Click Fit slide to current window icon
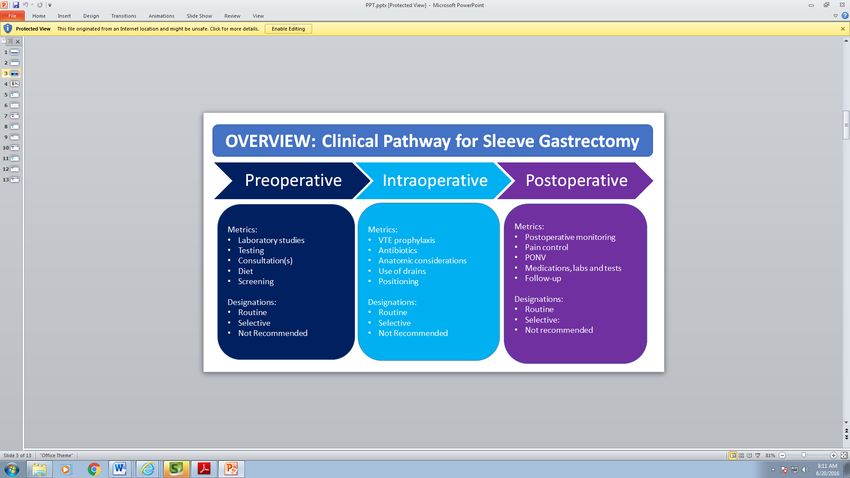This screenshot has width=850, height=478. tap(843, 455)
